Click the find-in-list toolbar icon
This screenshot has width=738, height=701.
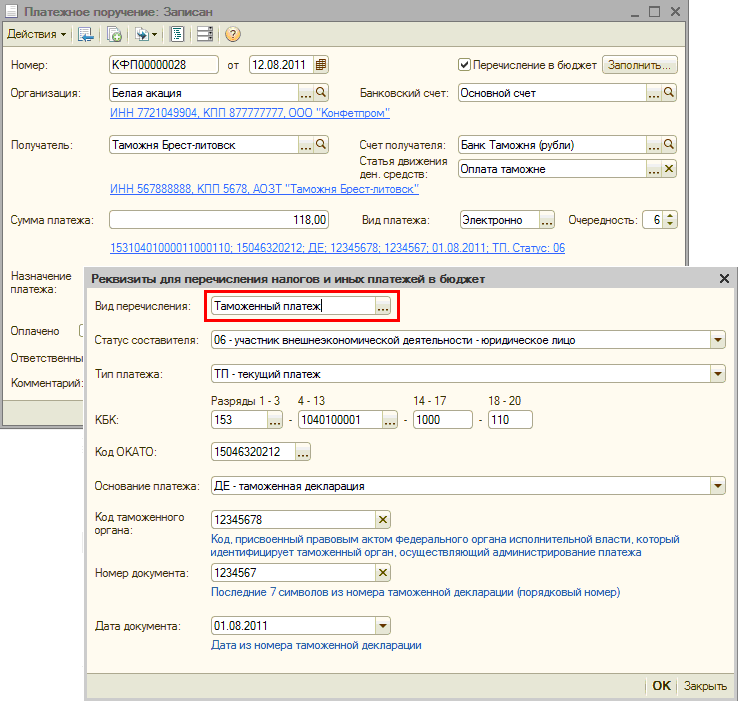point(86,34)
